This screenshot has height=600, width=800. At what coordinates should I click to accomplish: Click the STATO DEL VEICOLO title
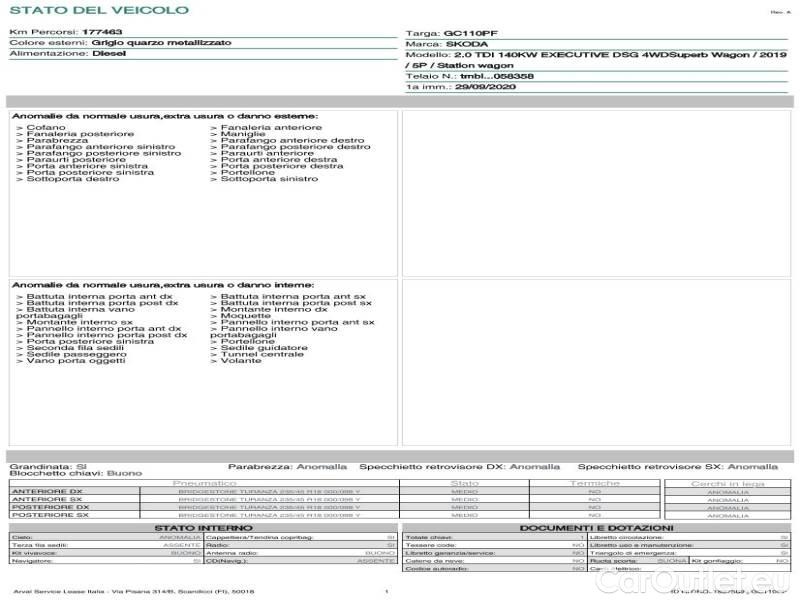tap(98, 10)
